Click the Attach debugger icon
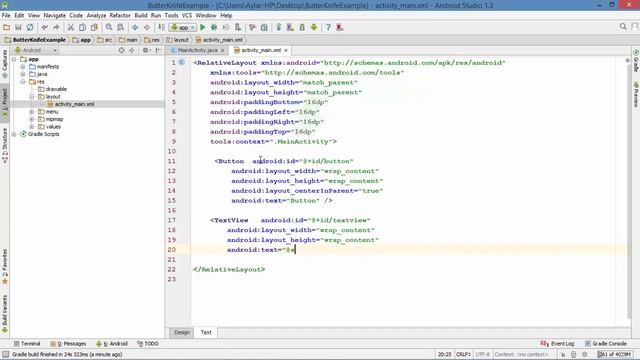The width and height of the screenshot is (640, 360). tap(238, 27)
